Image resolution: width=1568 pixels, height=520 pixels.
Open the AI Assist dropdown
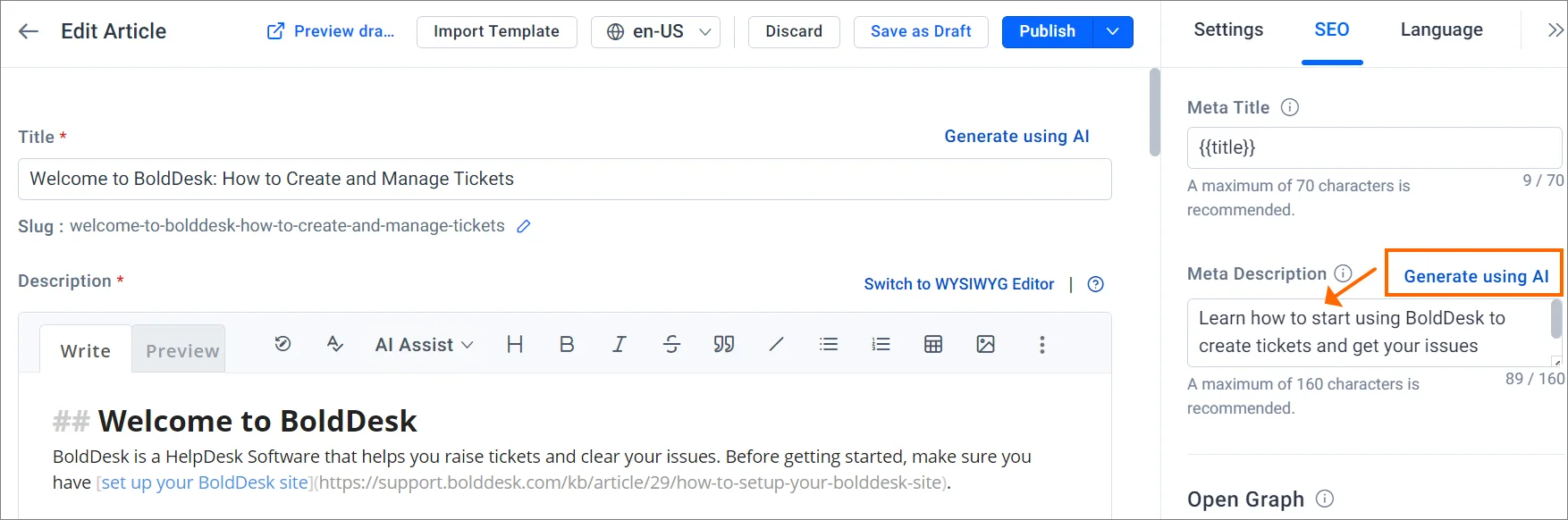click(424, 345)
